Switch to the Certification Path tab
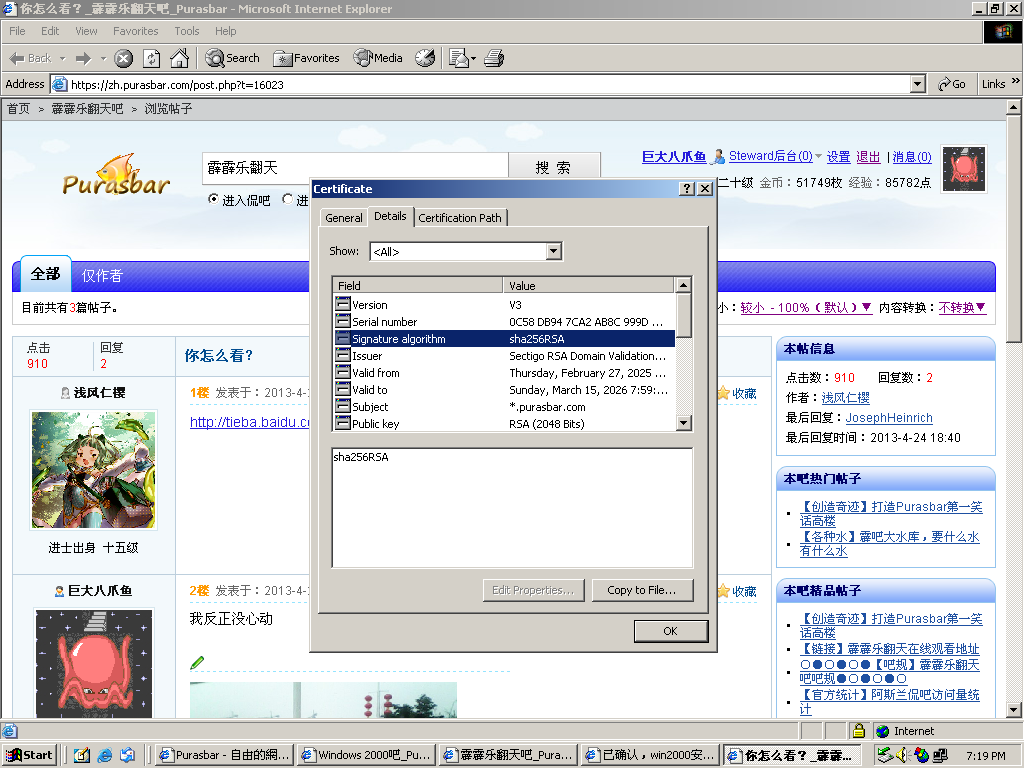This screenshot has height=768, width=1024. (460, 217)
